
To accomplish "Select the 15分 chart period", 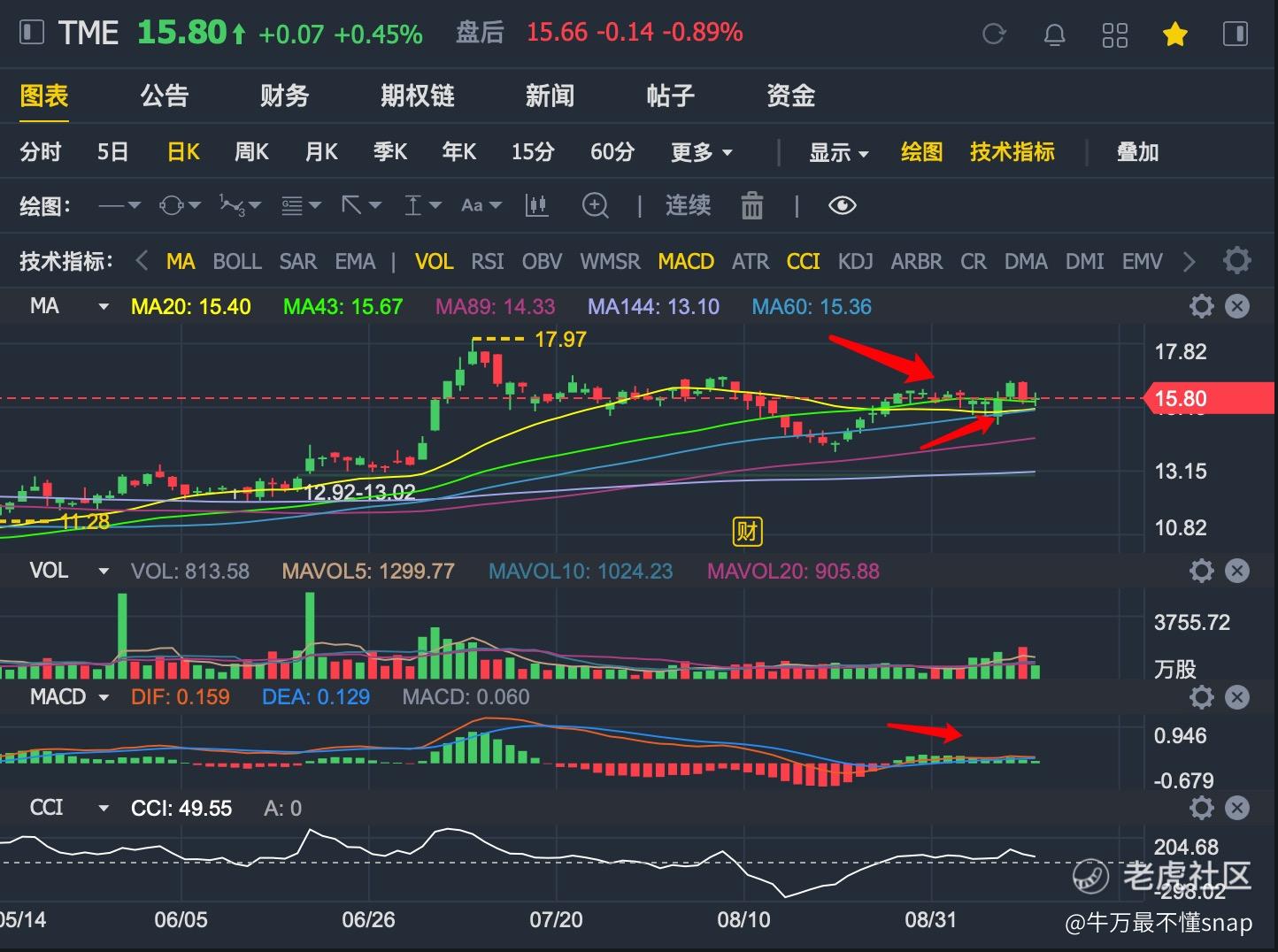I will (x=533, y=152).
